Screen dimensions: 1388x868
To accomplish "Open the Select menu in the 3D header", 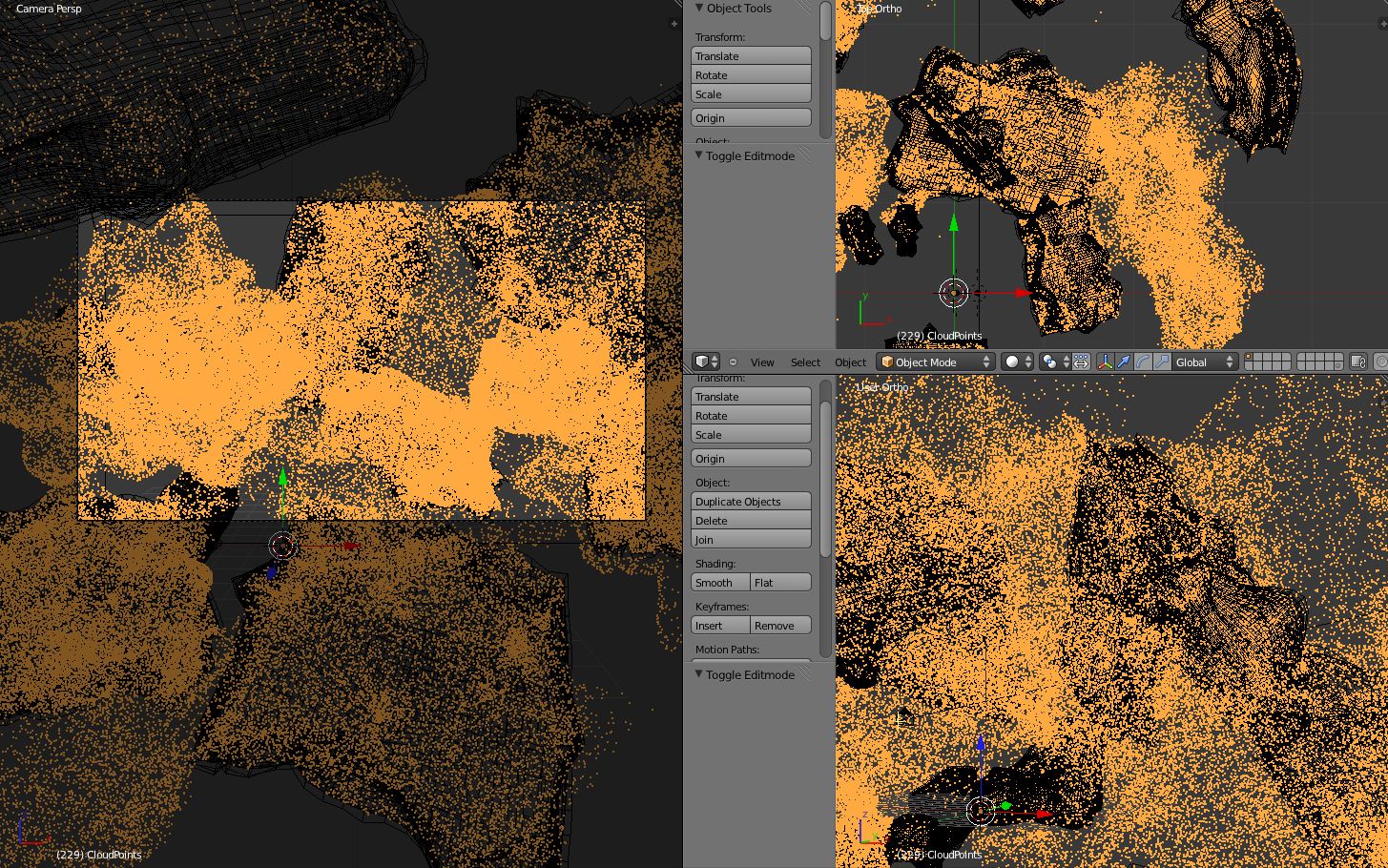I will click(x=805, y=362).
